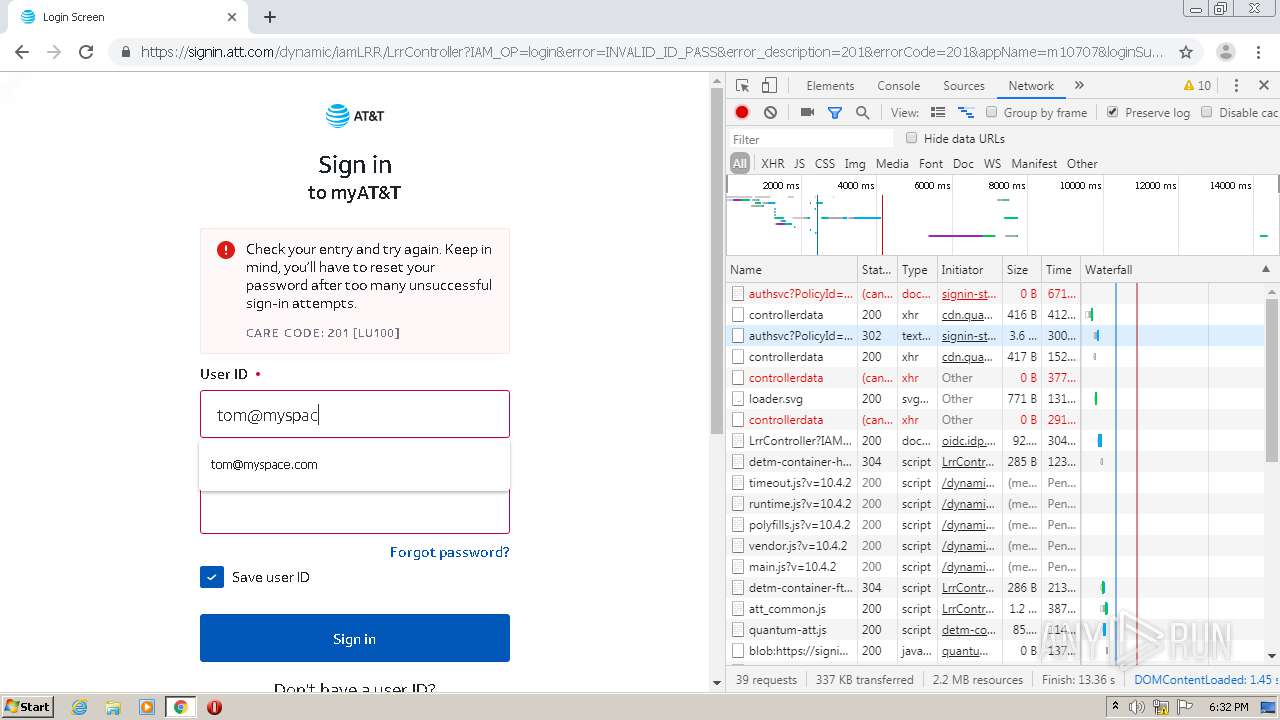Image resolution: width=1280 pixels, height=720 pixels.
Task: Show more DevTools tabs chevron
Action: [1079, 86]
